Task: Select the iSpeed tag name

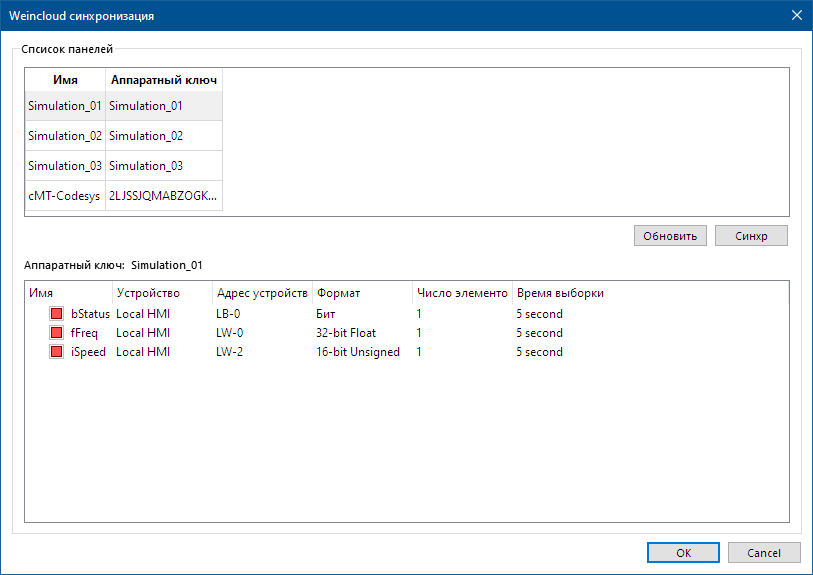Action: point(88,352)
